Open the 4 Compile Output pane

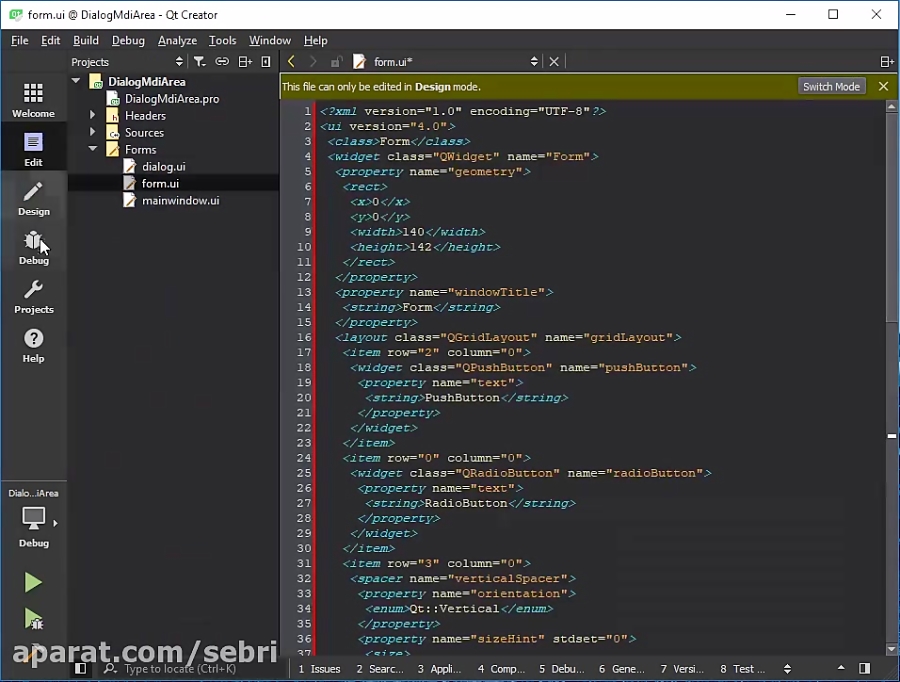point(498,668)
